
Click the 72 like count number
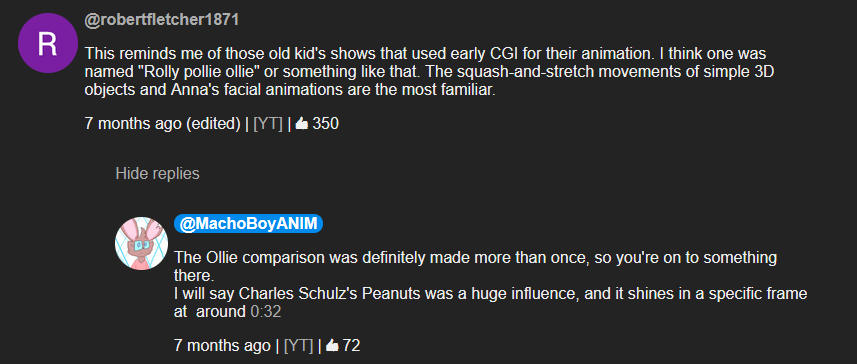[x=351, y=345]
